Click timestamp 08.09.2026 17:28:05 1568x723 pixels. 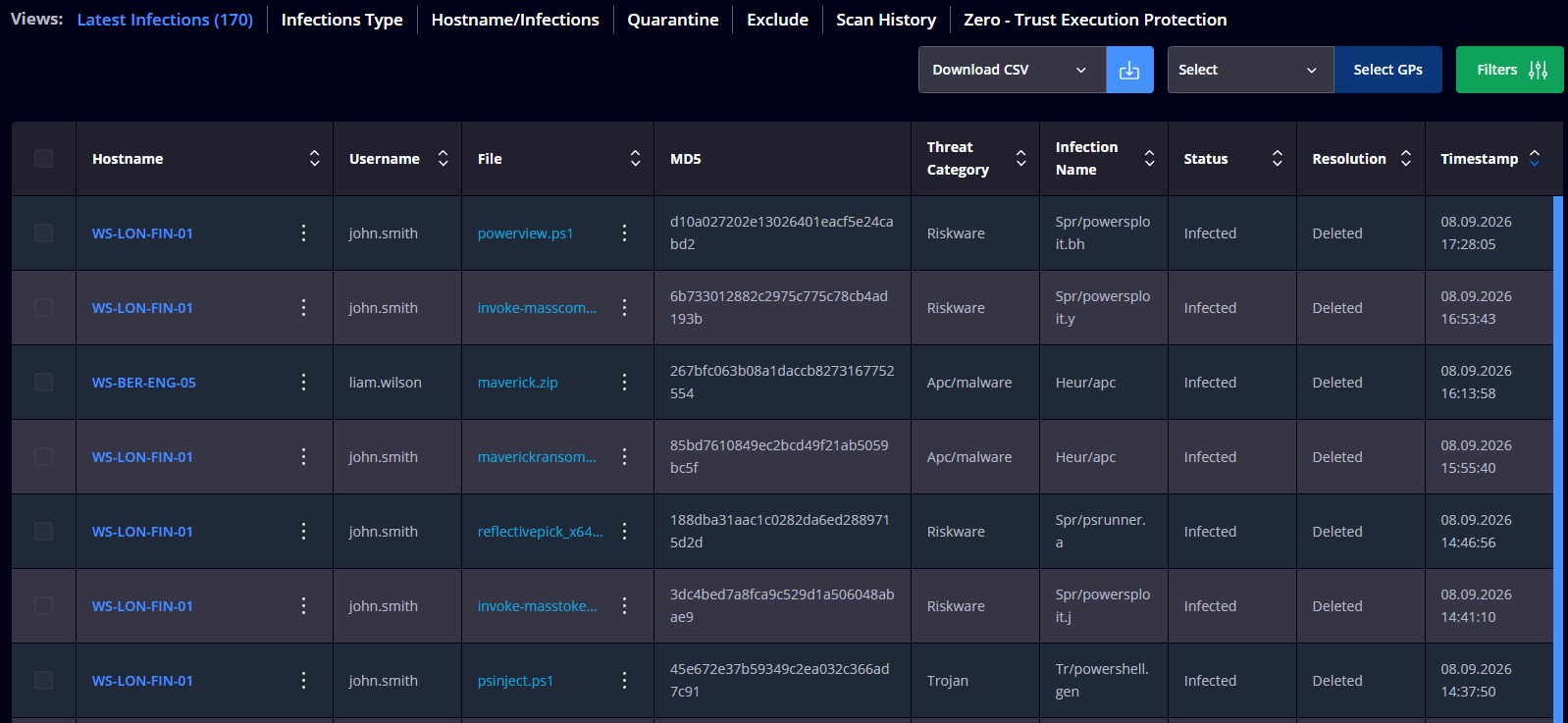point(1476,232)
